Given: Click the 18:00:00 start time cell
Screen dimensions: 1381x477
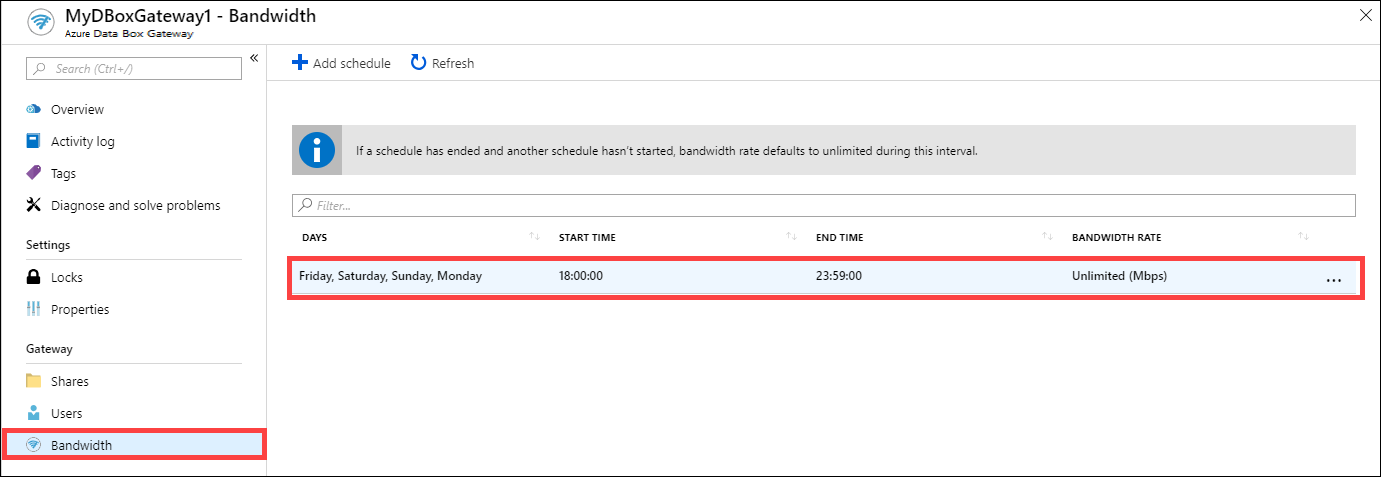Looking at the screenshot, I should pyautogui.click(x=581, y=276).
